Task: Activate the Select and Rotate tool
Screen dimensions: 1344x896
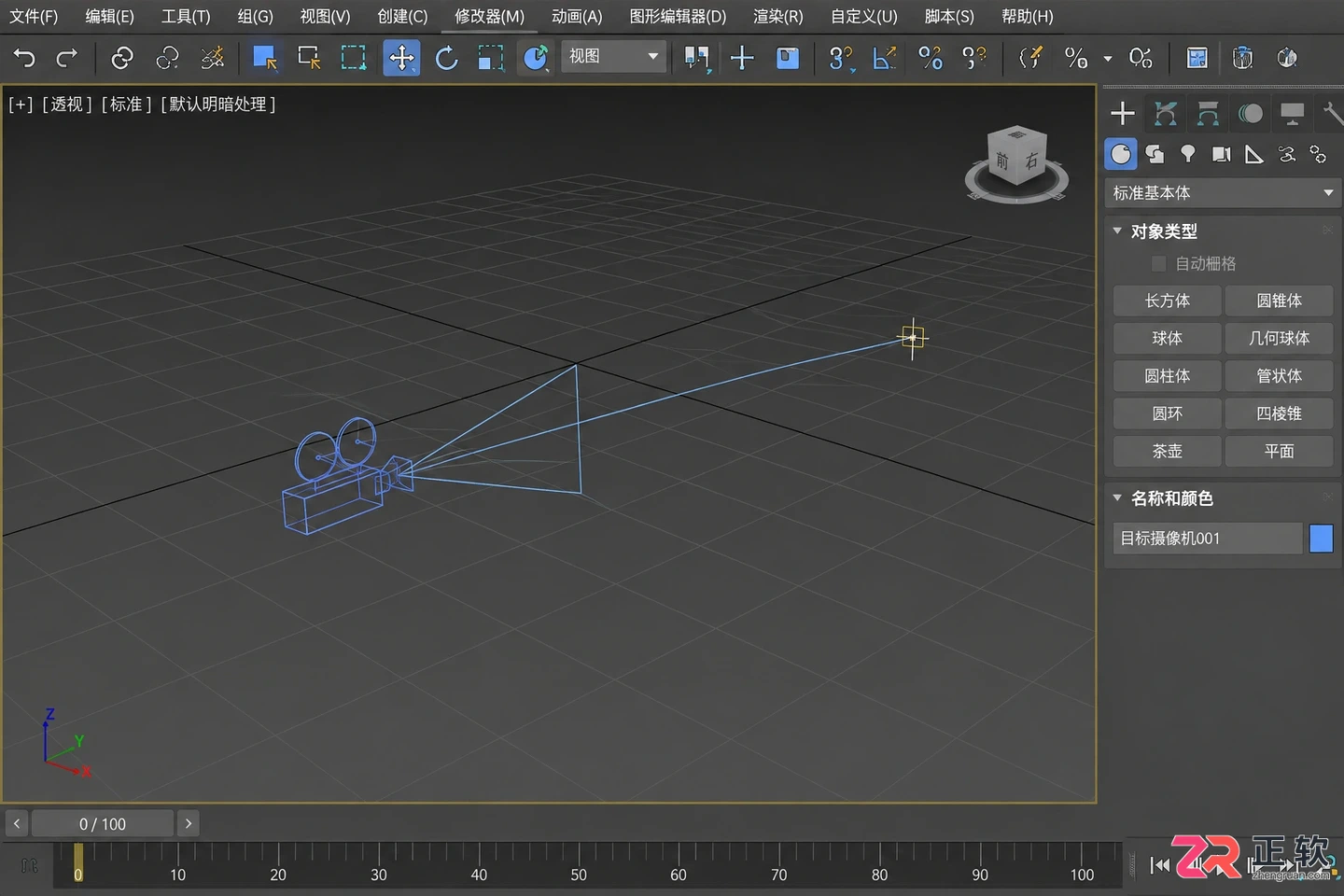Action: click(x=446, y=58)
